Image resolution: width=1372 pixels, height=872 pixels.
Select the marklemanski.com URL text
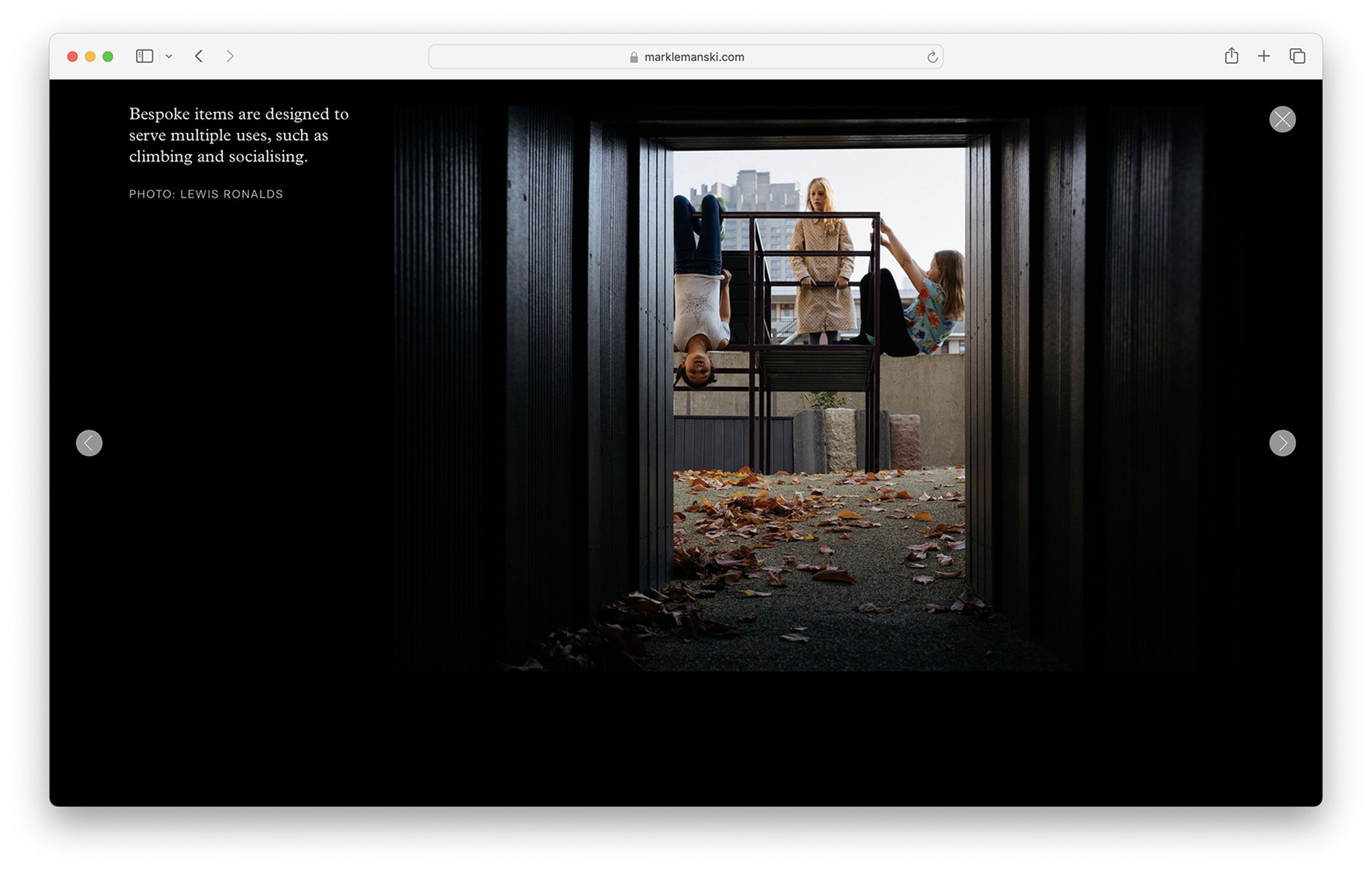(694, 57)
